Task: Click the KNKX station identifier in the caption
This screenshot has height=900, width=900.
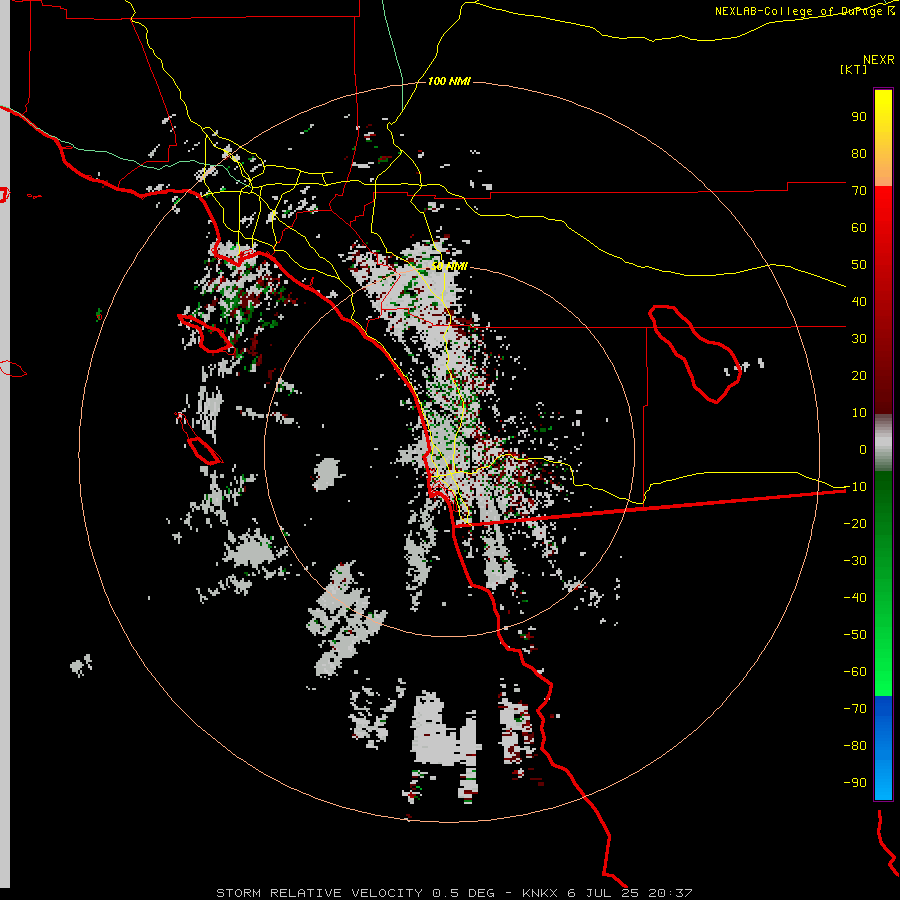Action: pyautogui.click(x=540, y=893)
